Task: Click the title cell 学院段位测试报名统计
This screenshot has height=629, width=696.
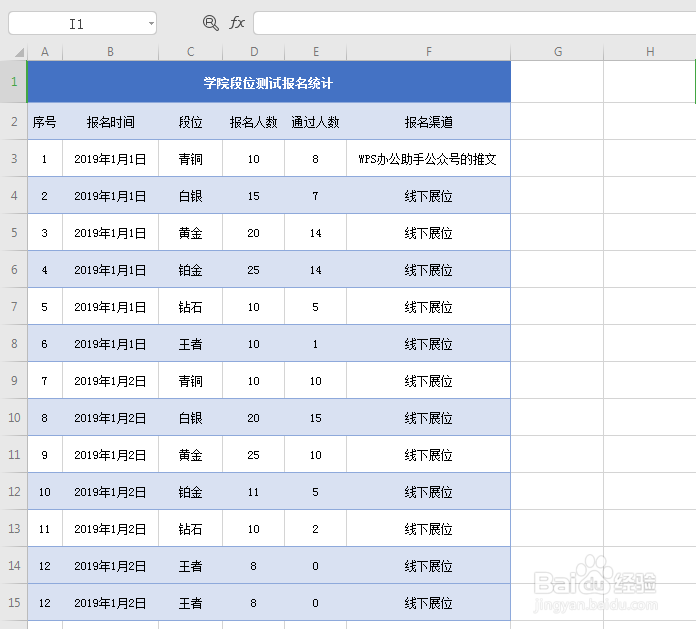Action: click(269, 82)
